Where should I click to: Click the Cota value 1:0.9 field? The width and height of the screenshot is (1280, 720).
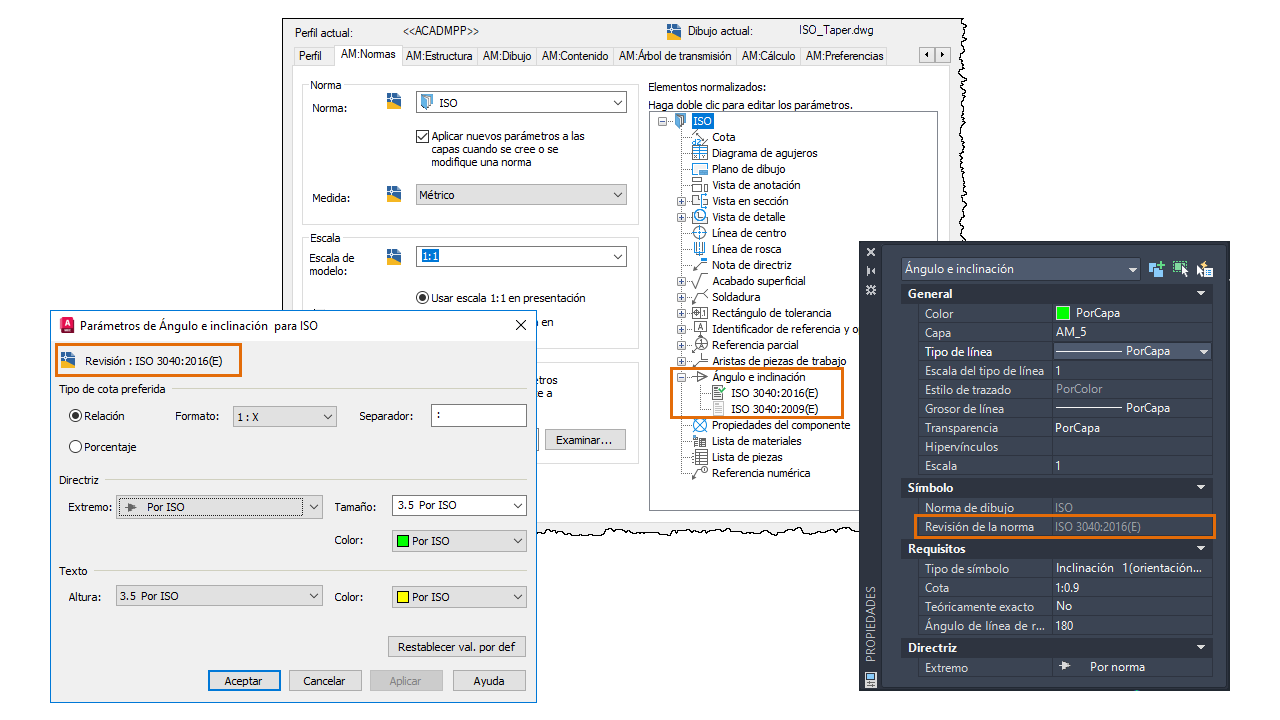click(1132, 587)
